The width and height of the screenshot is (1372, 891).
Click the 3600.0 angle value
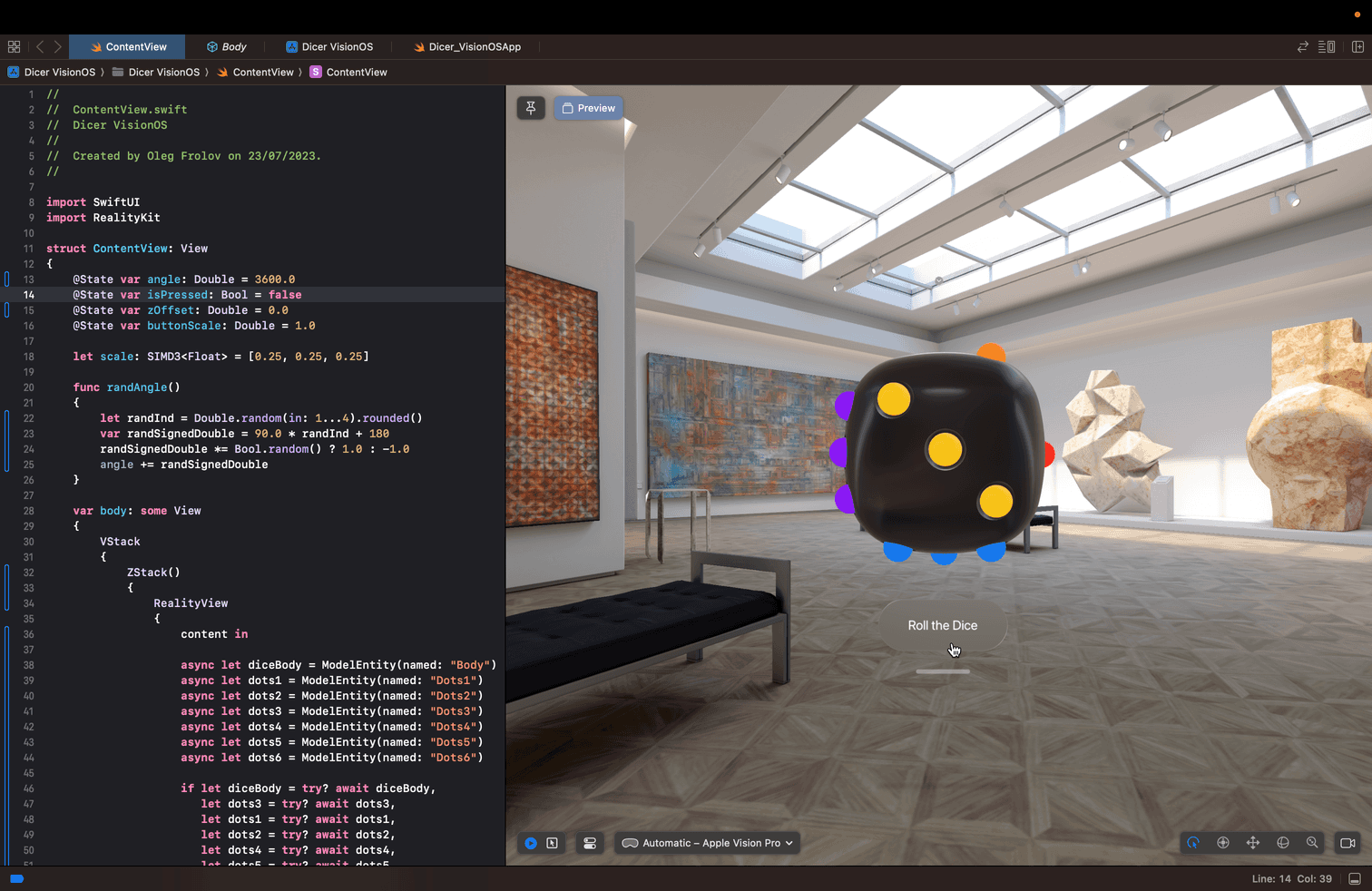click(x=275, y=279)
